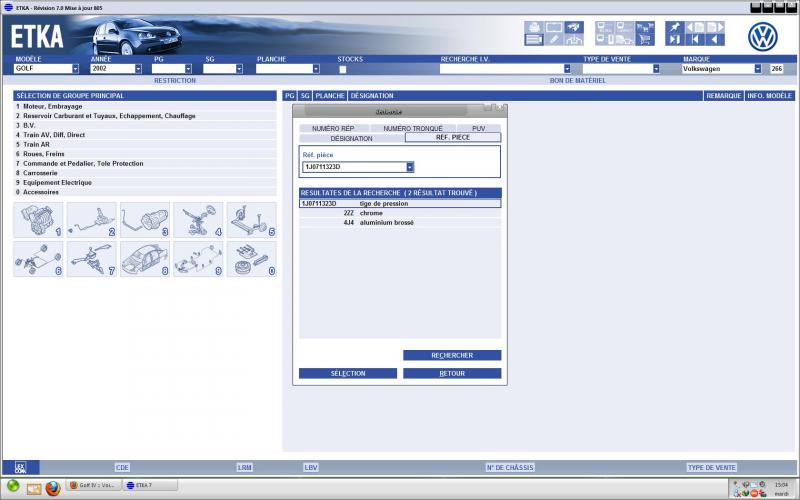Toggle the STOCKS checkbox
This screenshot has width=800, height=500.
[x=343, y=69]
